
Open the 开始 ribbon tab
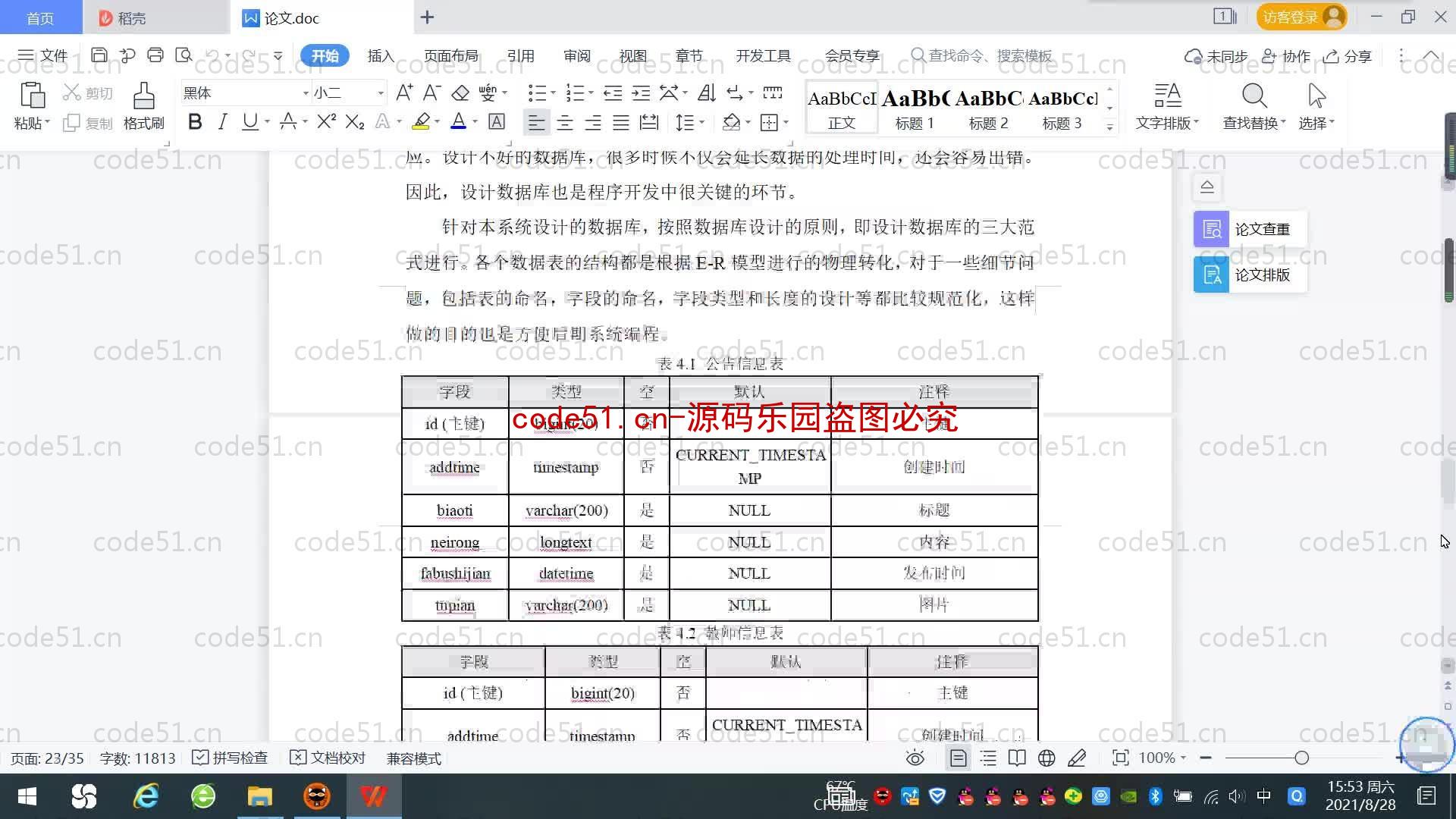[x=324, y=55]
